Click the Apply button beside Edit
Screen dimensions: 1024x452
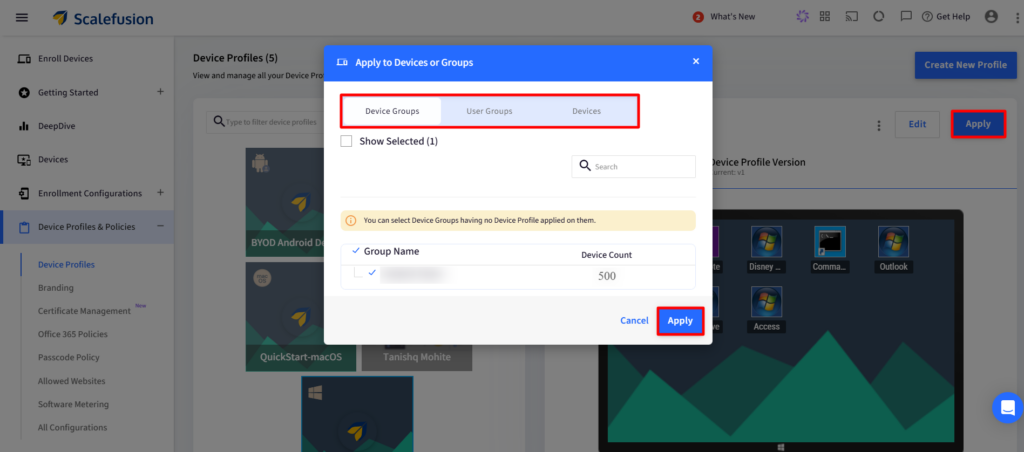[978, 124]
